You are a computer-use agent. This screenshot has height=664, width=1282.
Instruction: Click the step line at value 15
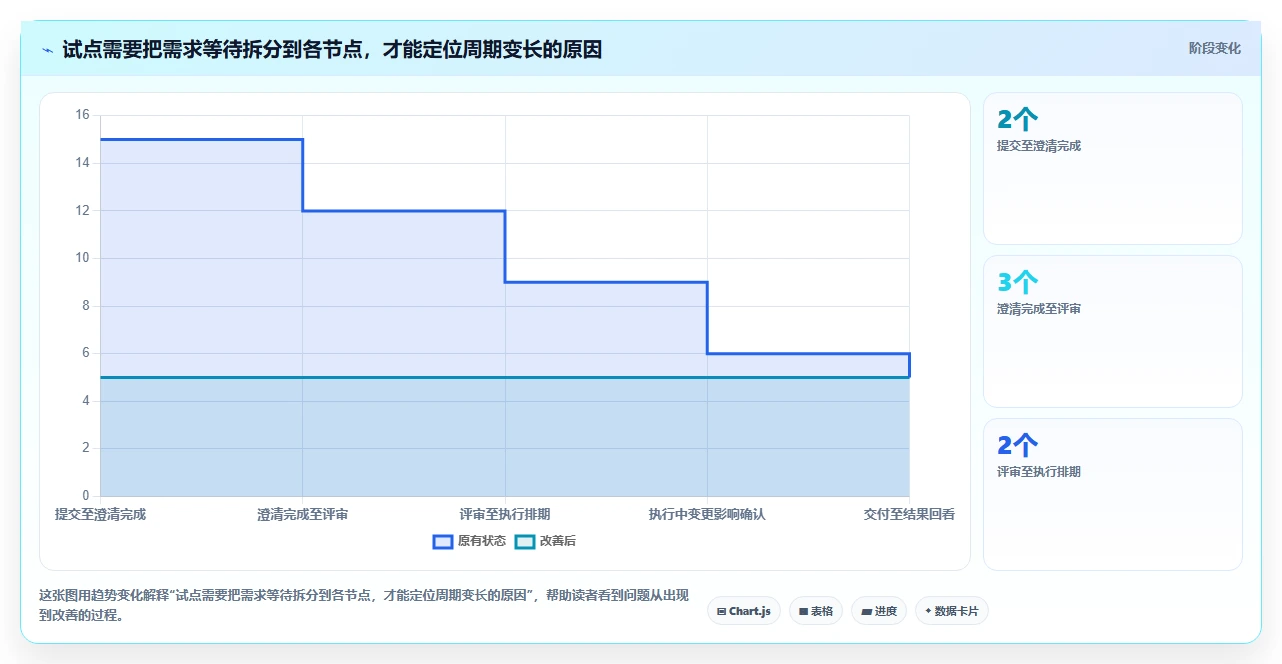click(x=201, y=139)
